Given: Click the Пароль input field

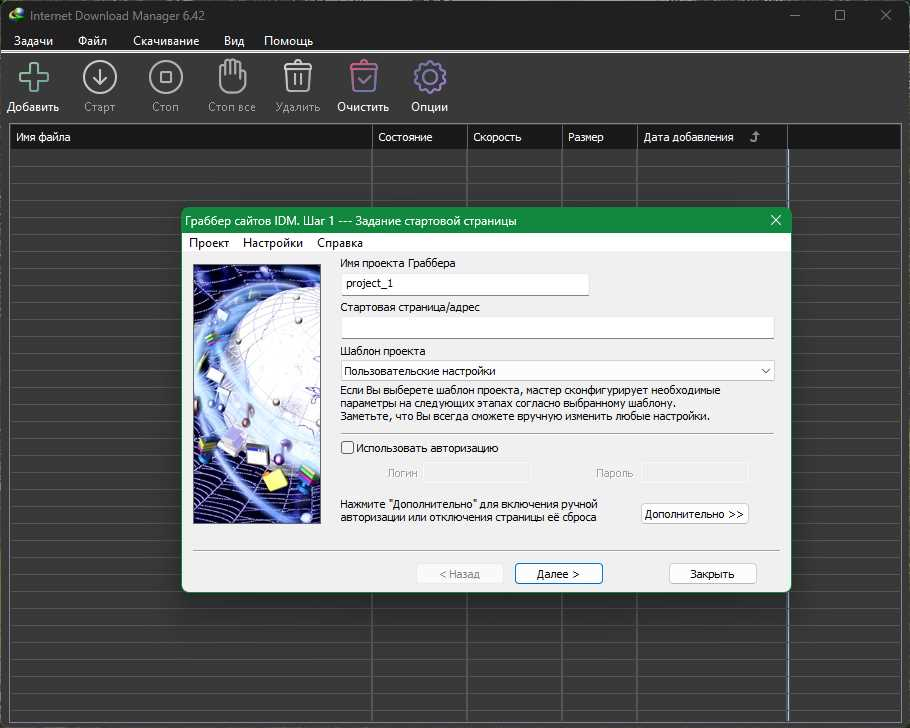Looking at the screenshot, I should coord(695,473).
